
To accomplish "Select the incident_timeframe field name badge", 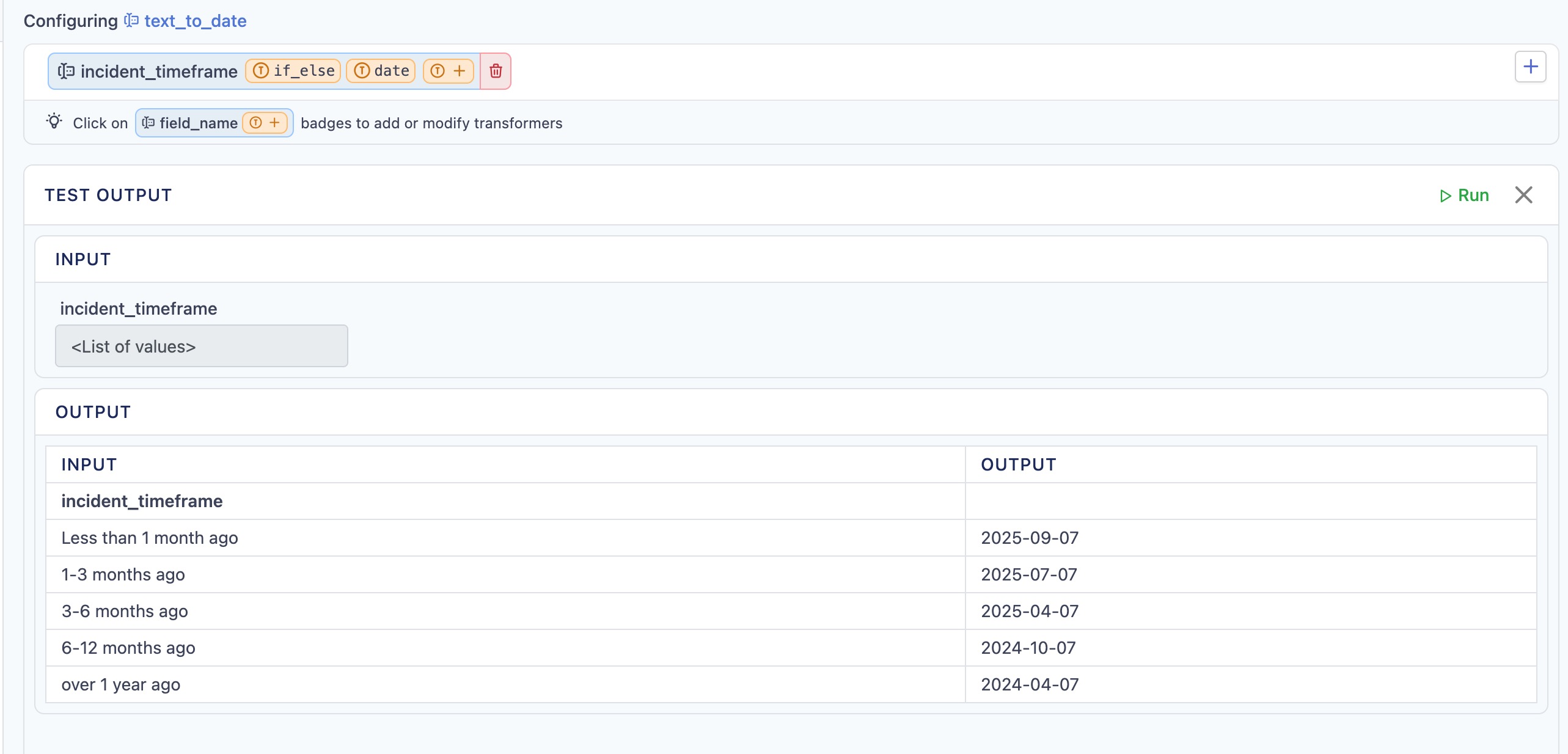I will coord(159,71).
